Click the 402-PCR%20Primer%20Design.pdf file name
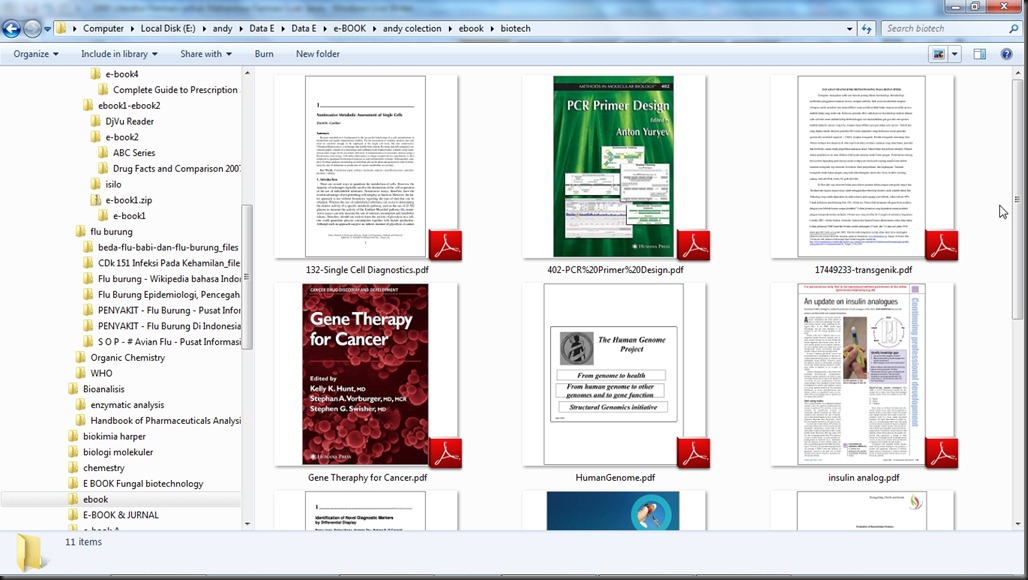This screenshot has height=580, width=1028. 615,269
